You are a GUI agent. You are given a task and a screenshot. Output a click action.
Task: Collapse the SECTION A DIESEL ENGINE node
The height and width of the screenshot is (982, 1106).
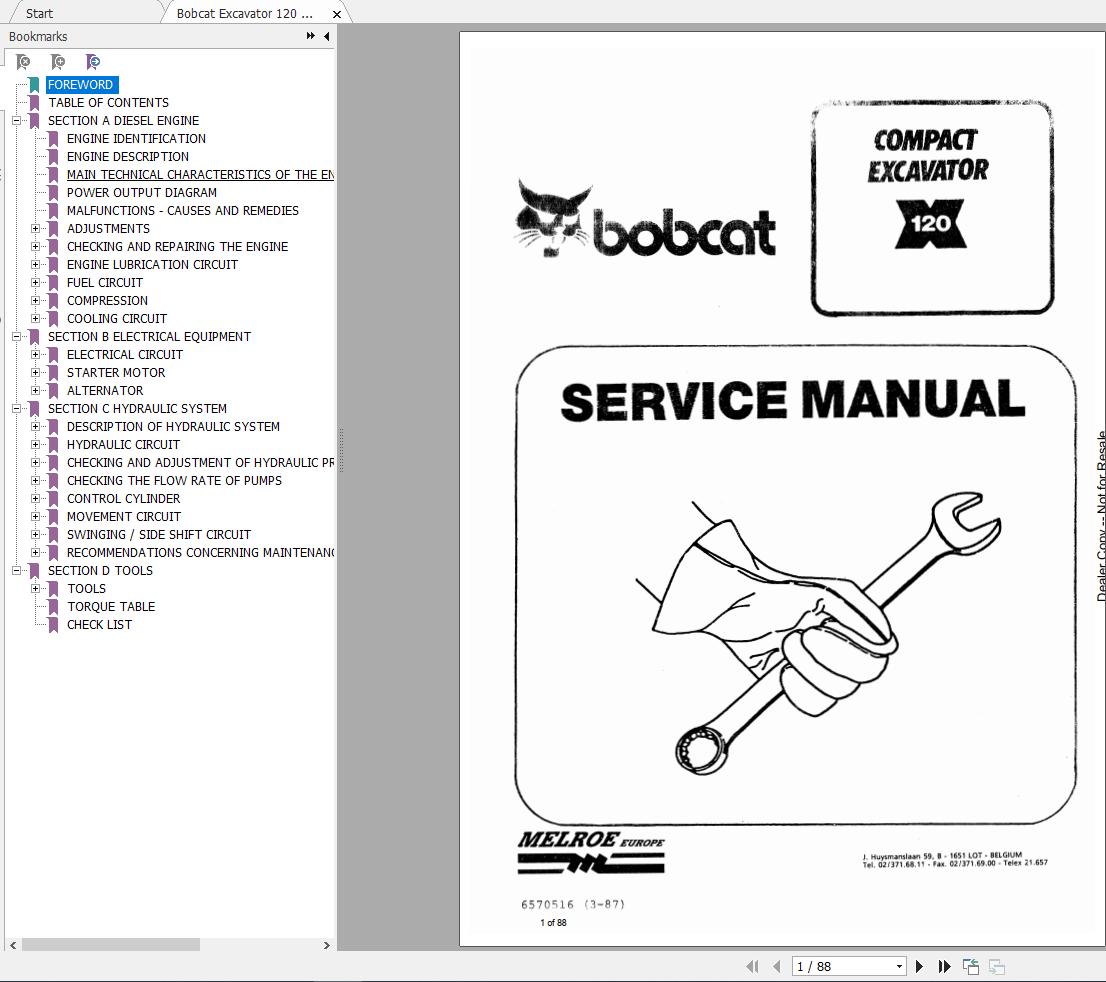(14, 120)
